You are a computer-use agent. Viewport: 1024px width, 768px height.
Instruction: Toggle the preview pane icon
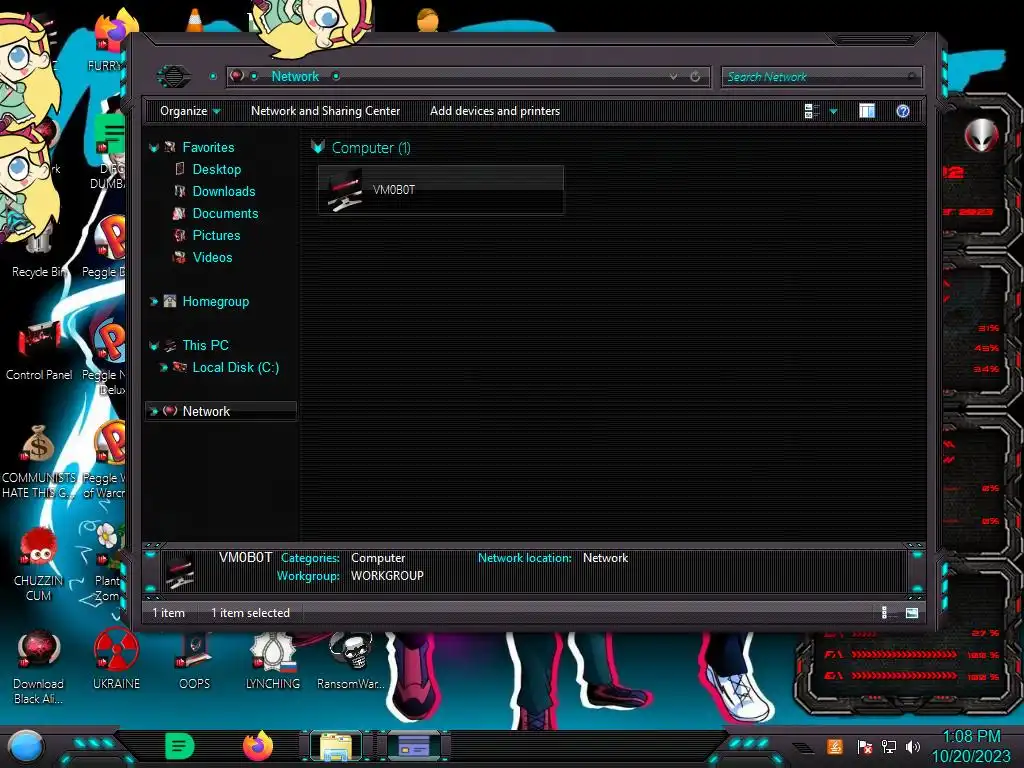(867, 111)
